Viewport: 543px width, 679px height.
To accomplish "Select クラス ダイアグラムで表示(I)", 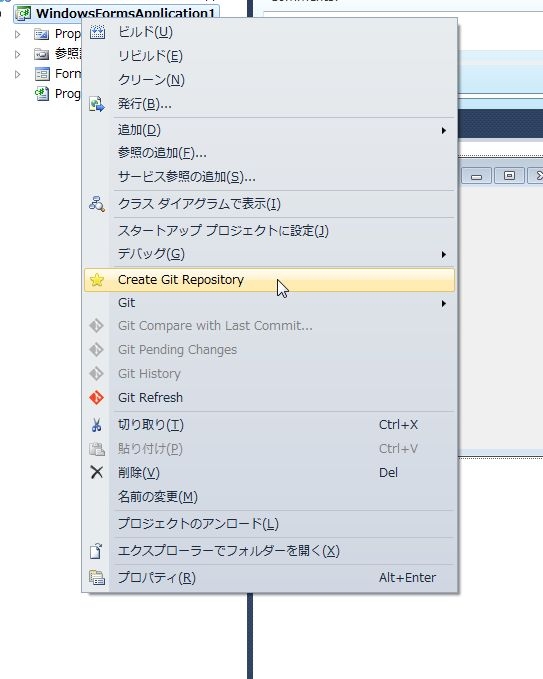I will click(269, 204).
